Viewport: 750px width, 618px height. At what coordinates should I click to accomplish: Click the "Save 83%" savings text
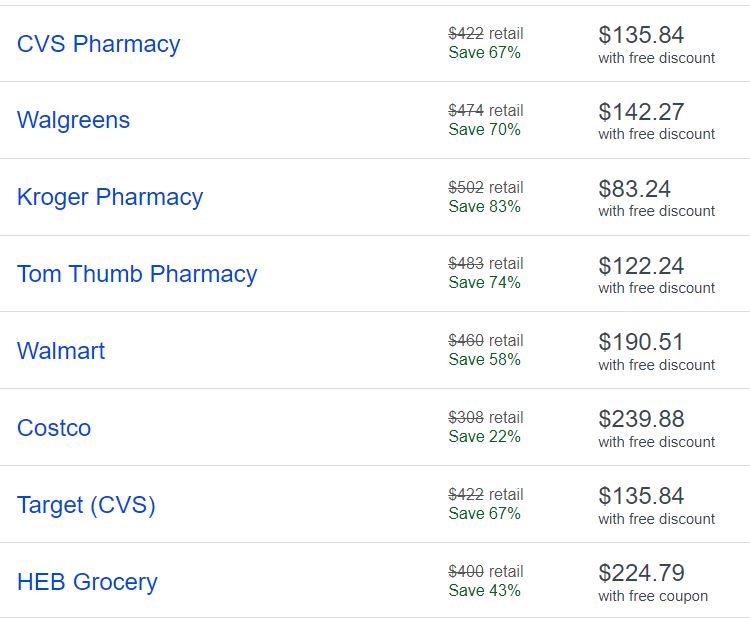[484, 206]
